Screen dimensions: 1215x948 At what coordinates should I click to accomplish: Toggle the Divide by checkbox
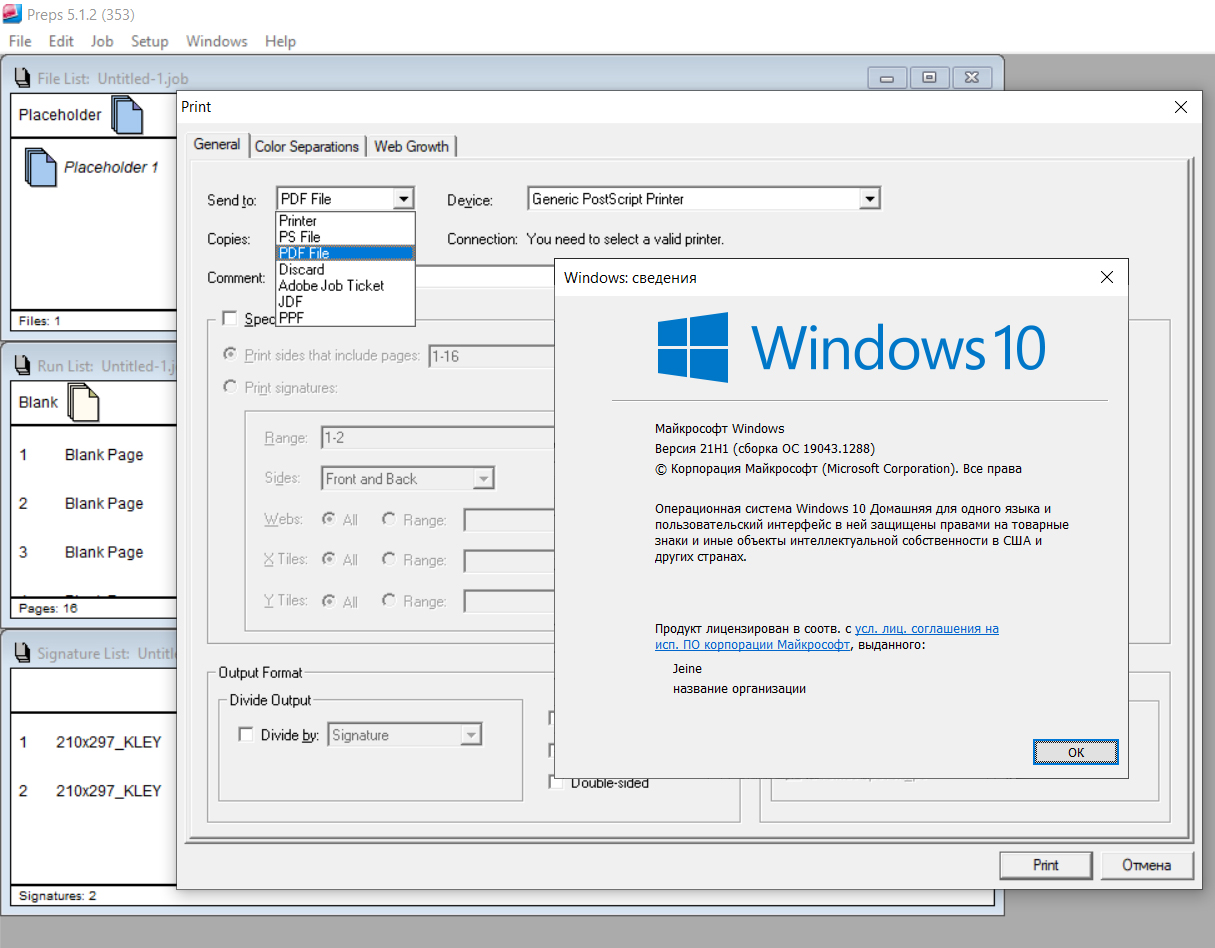[x=246, y=735]
